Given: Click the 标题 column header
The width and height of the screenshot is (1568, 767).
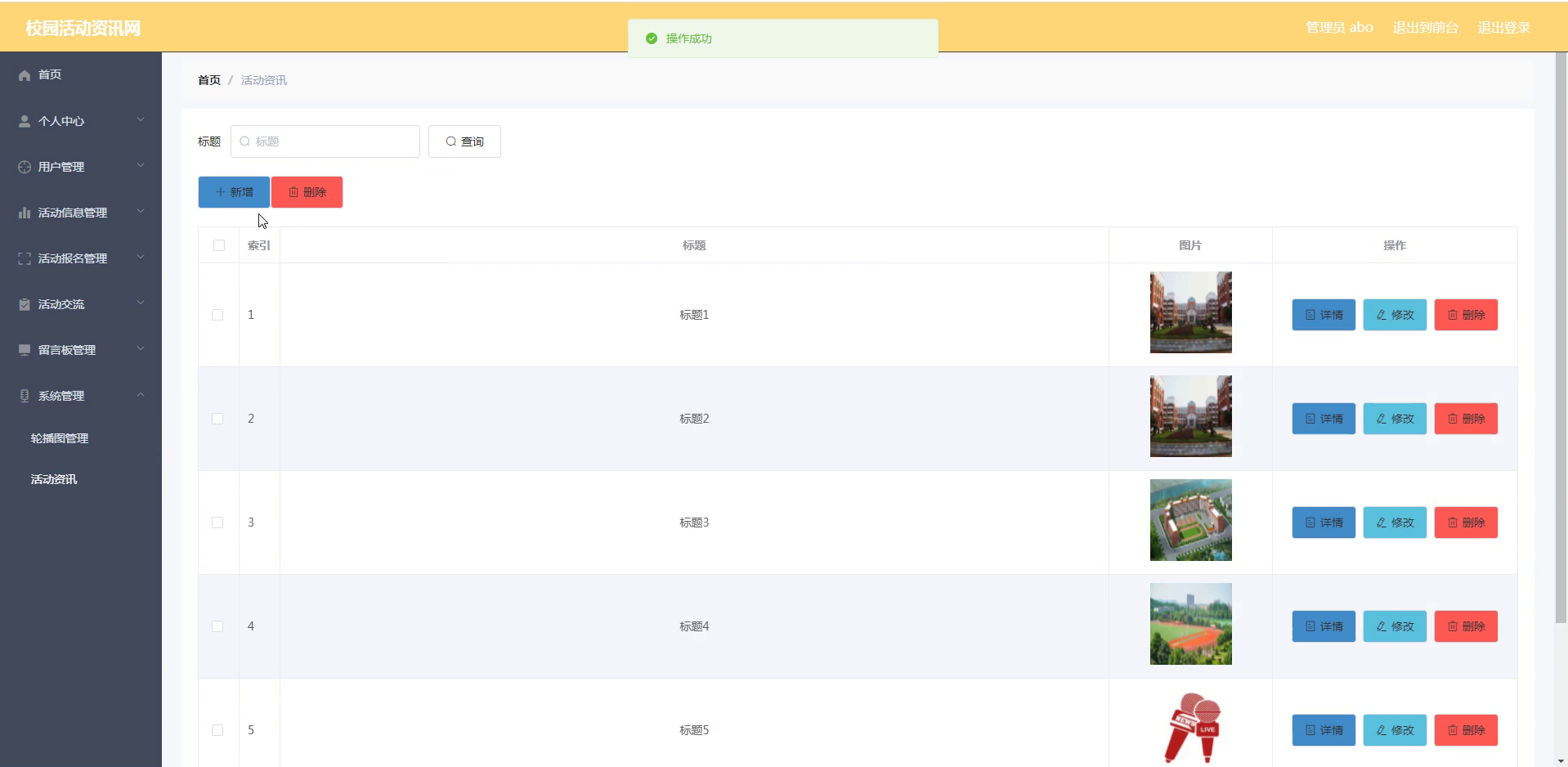Looking at the screenshot, I should point(694,245).
